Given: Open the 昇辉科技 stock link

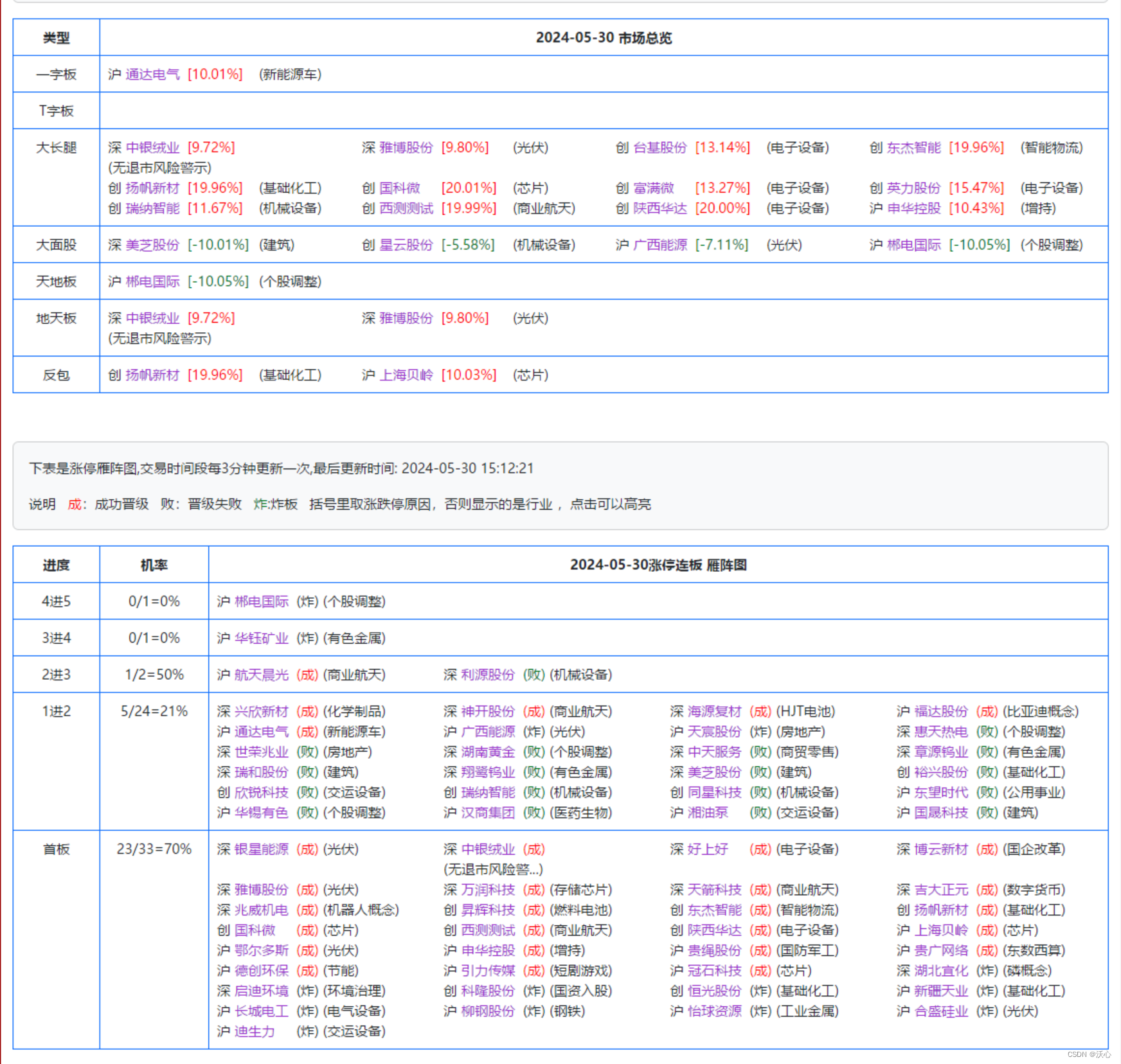Looking at the screenshot, I should pyautogui.click(x=489, y=910).
